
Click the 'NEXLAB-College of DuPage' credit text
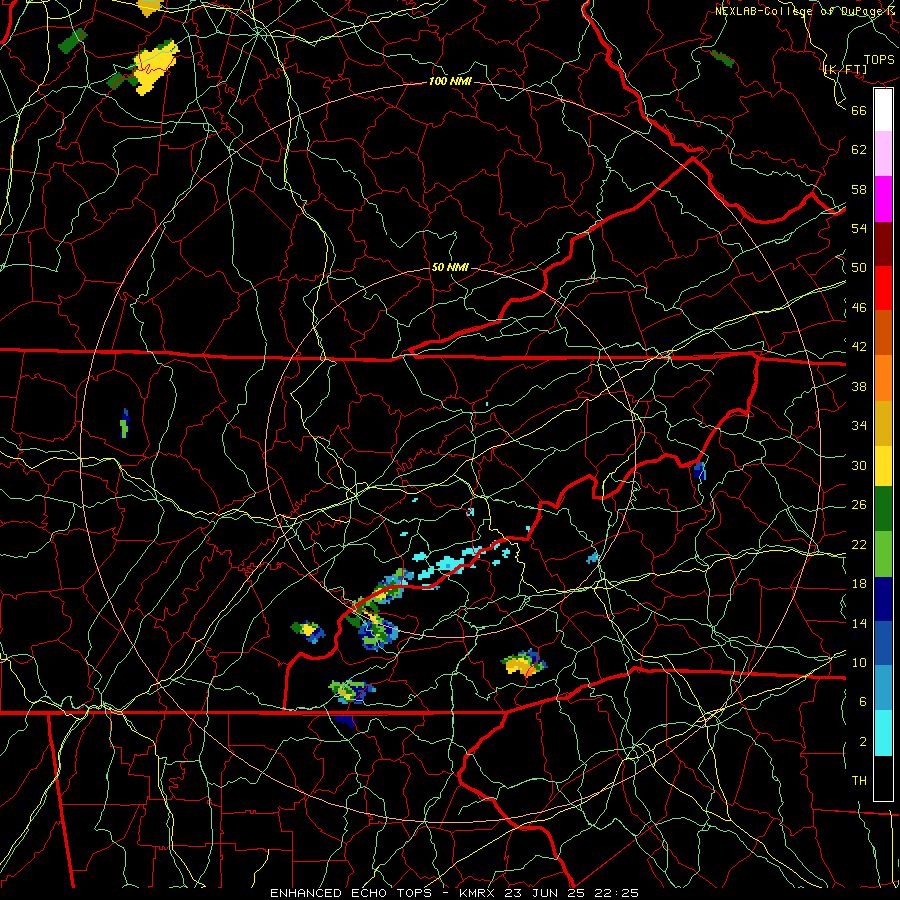point(799,11)
